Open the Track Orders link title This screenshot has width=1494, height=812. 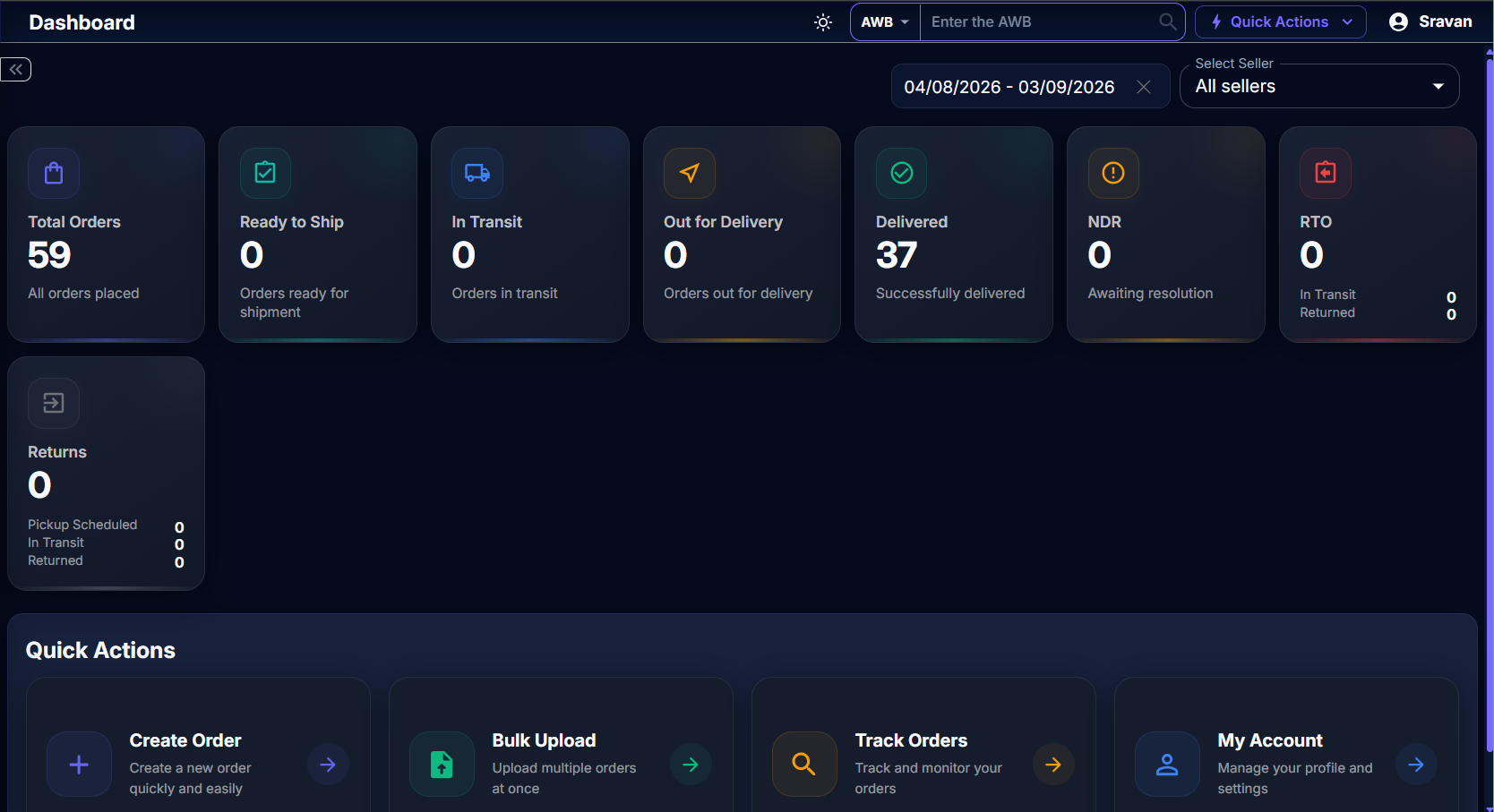point(911,740)
